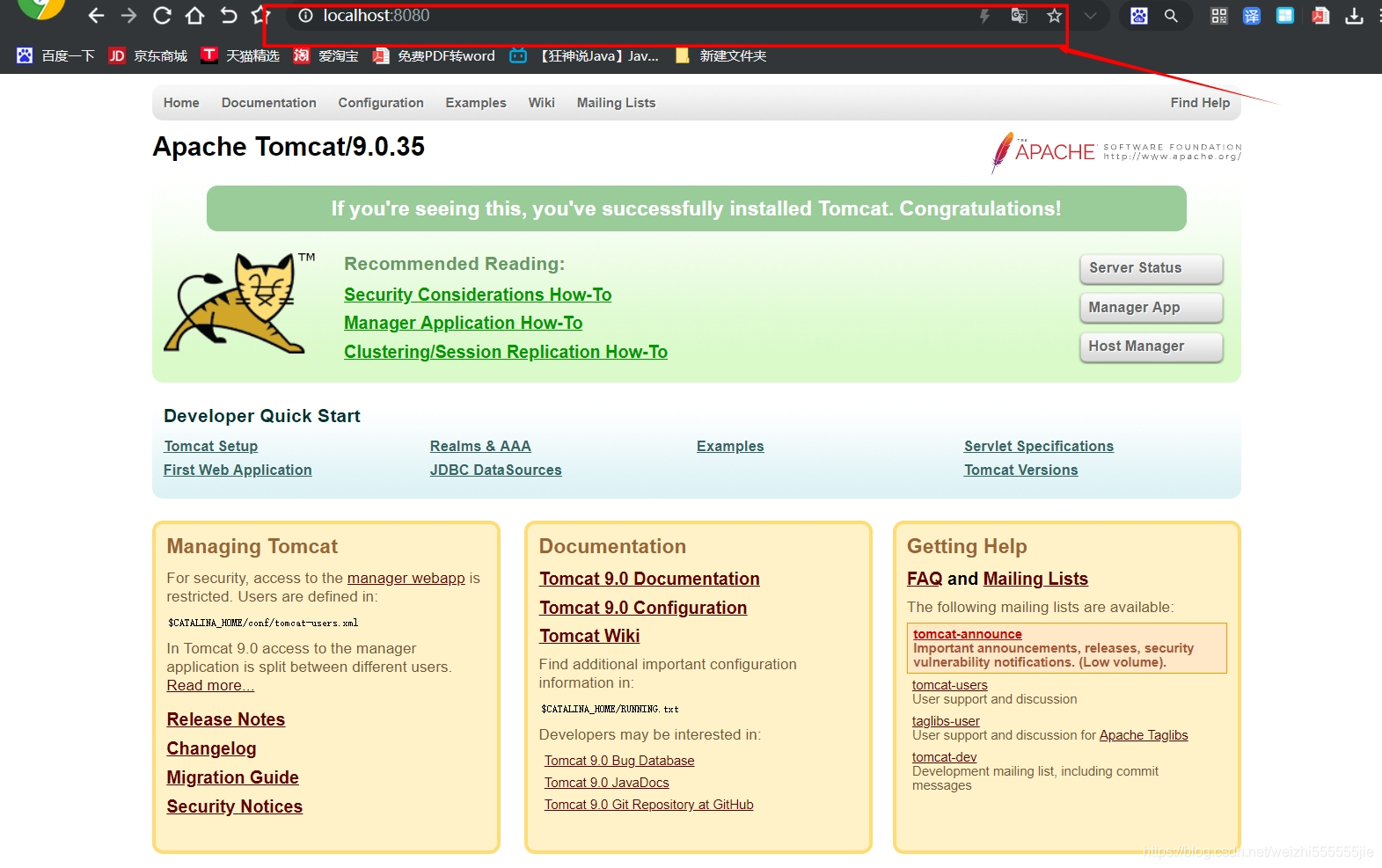Open the 百度一下 bookmark
Viewport: 1382px width, 868px height.
pos(55,55)
